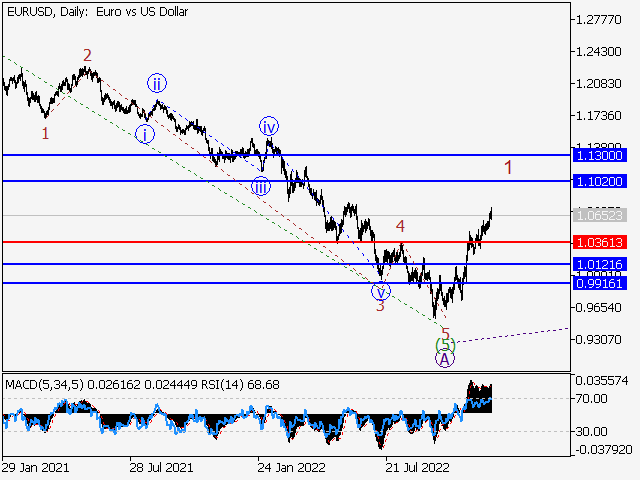The image size is (640, 480).
Task: Select the red wave 5 label near the chart low
Action: (x=446, y=333)
